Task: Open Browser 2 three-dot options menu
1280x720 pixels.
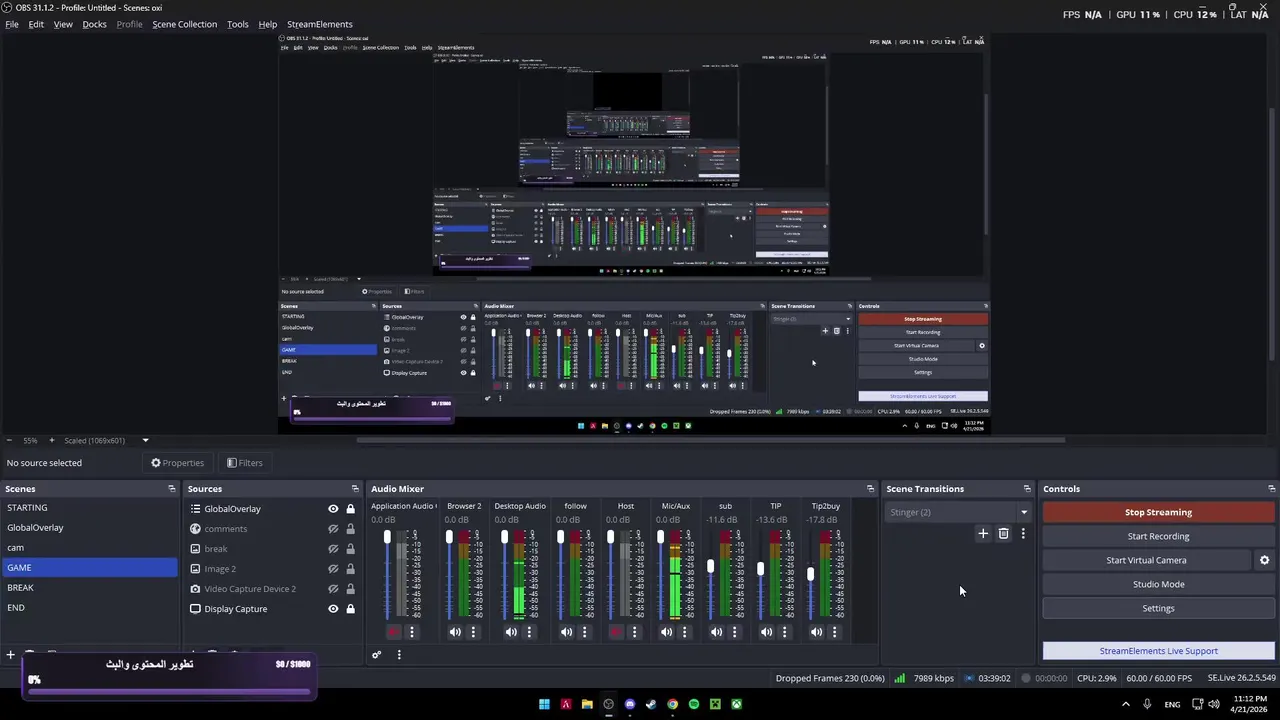Action: (474, 632)
